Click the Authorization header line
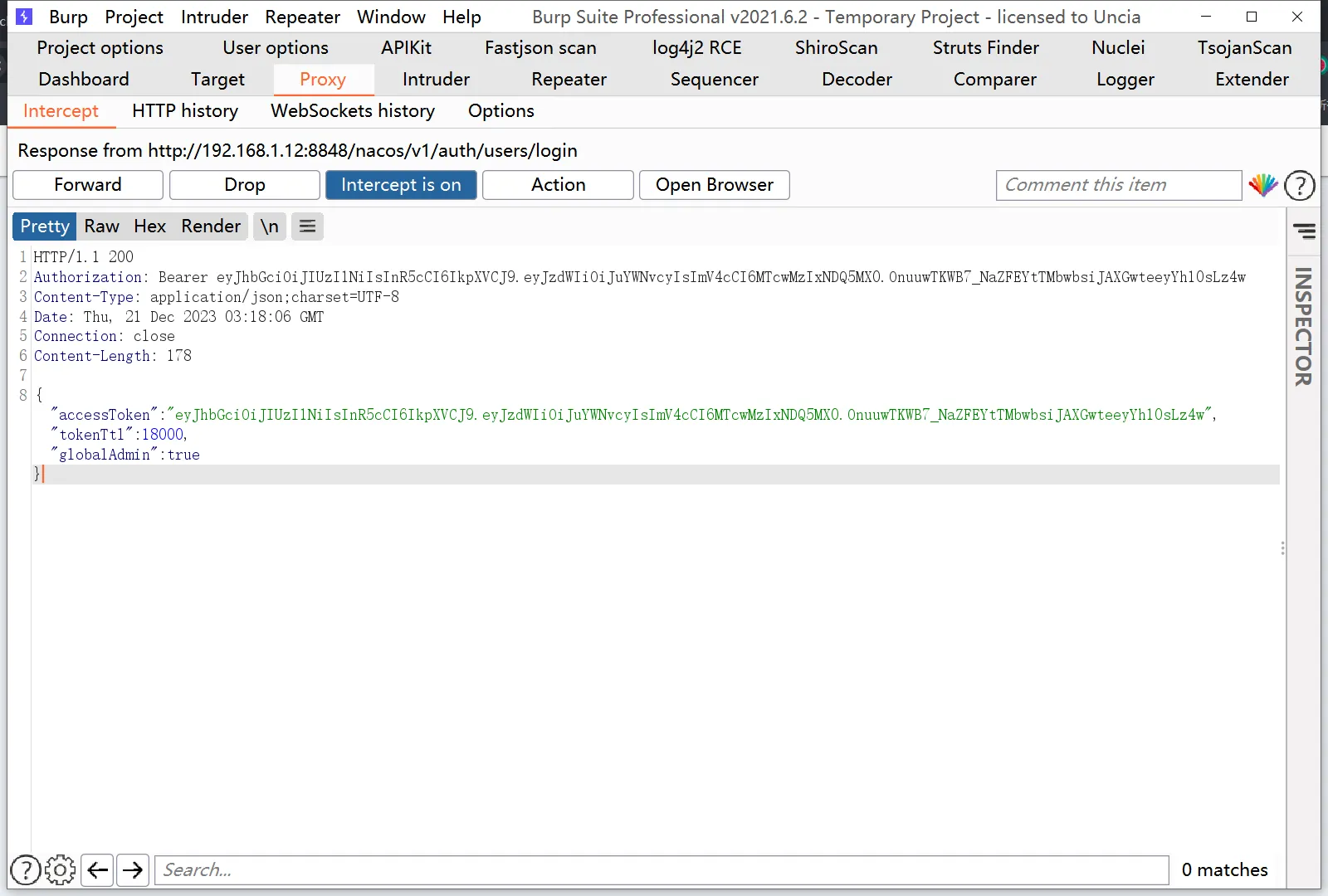 [639, 277]
